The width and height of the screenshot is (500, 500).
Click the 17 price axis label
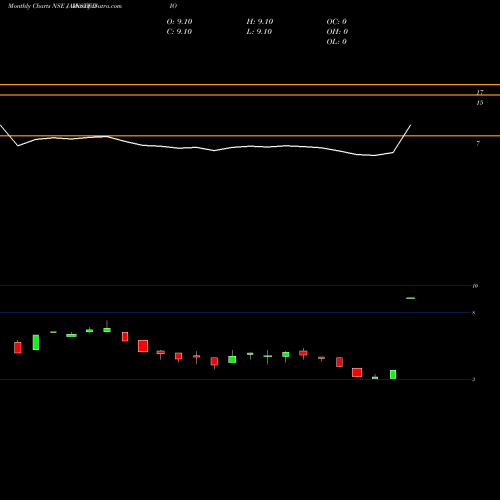[x=480, y=92]
